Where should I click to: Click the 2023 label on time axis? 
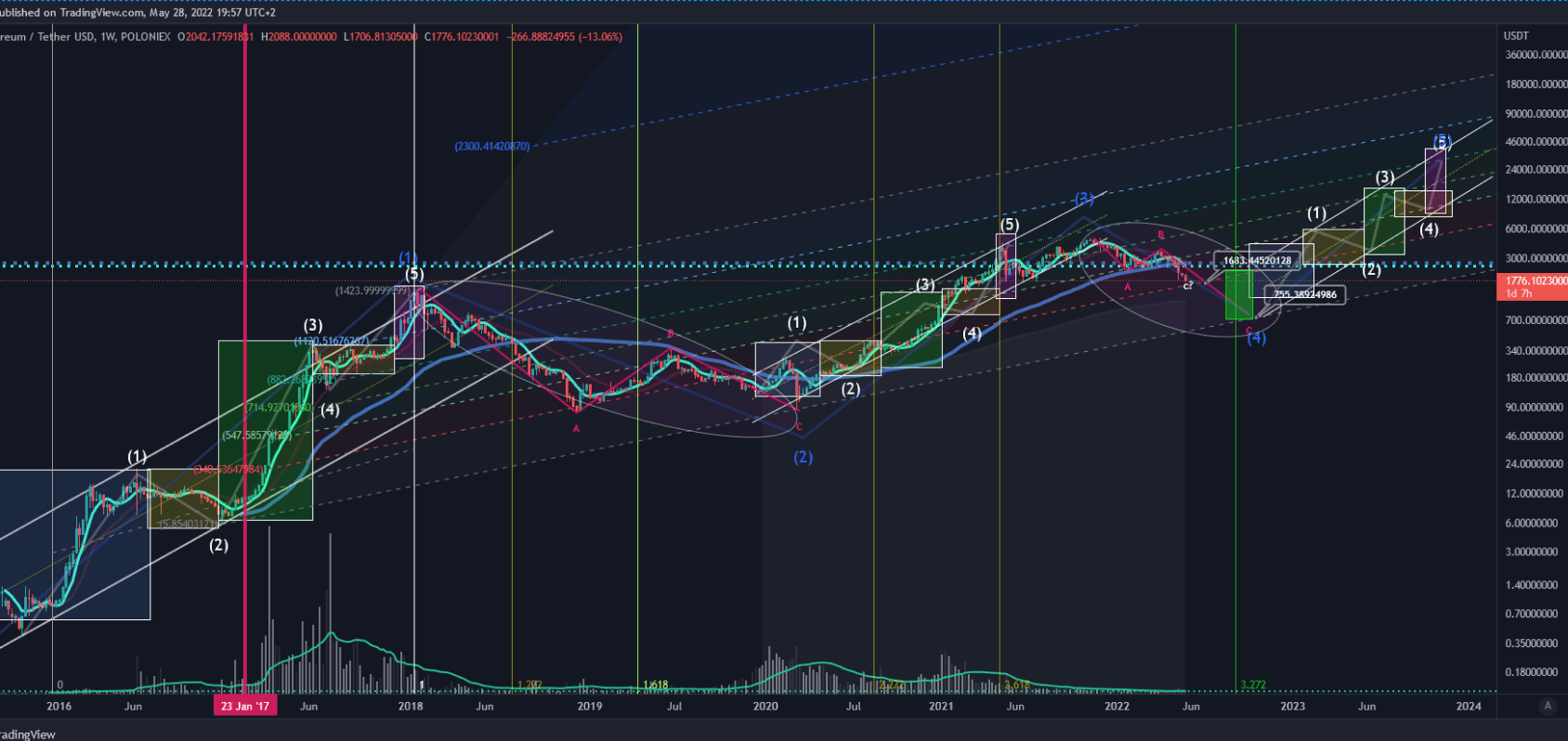[x=1293, y=707]
